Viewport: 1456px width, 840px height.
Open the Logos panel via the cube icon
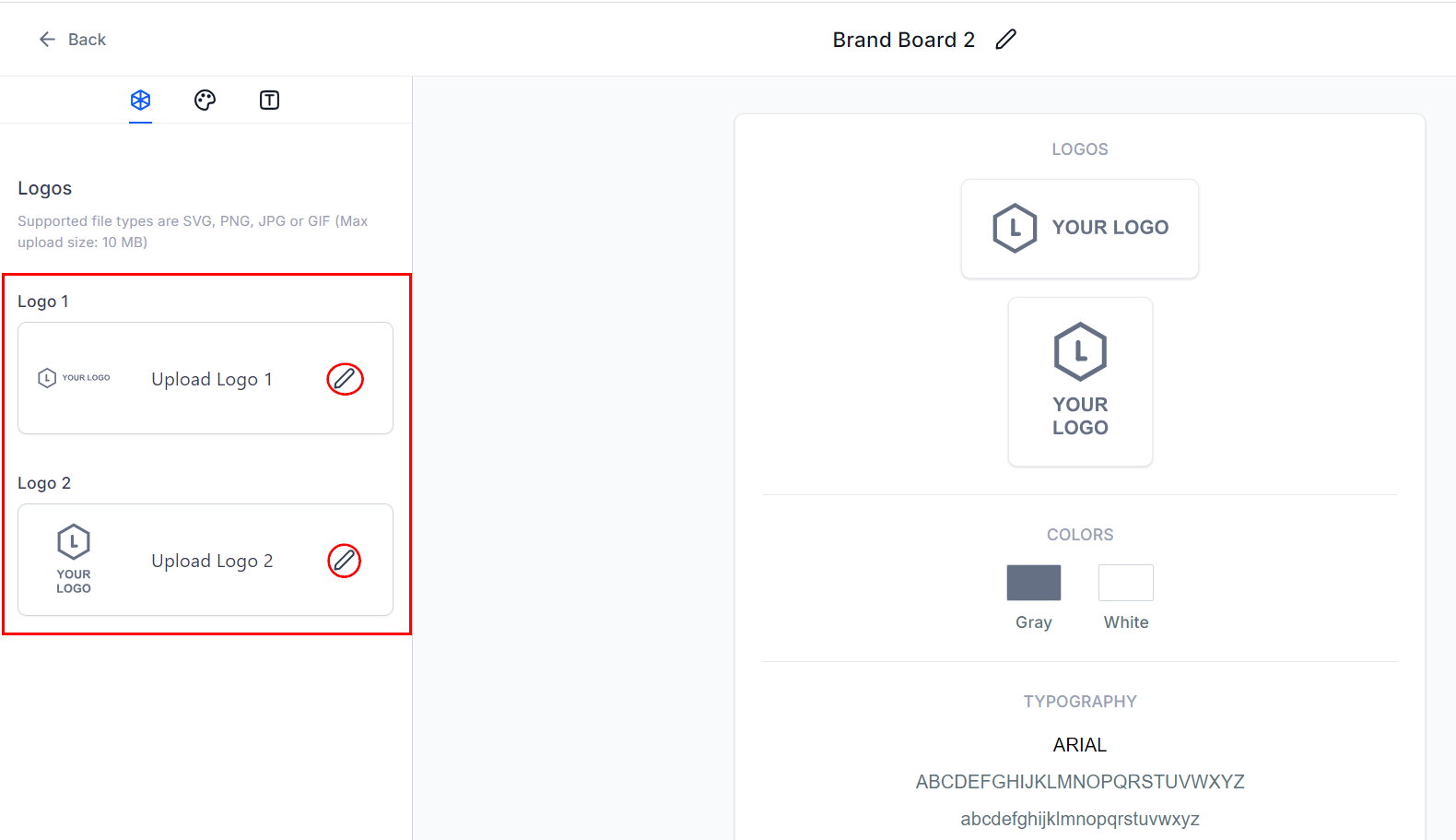(140, 100)
